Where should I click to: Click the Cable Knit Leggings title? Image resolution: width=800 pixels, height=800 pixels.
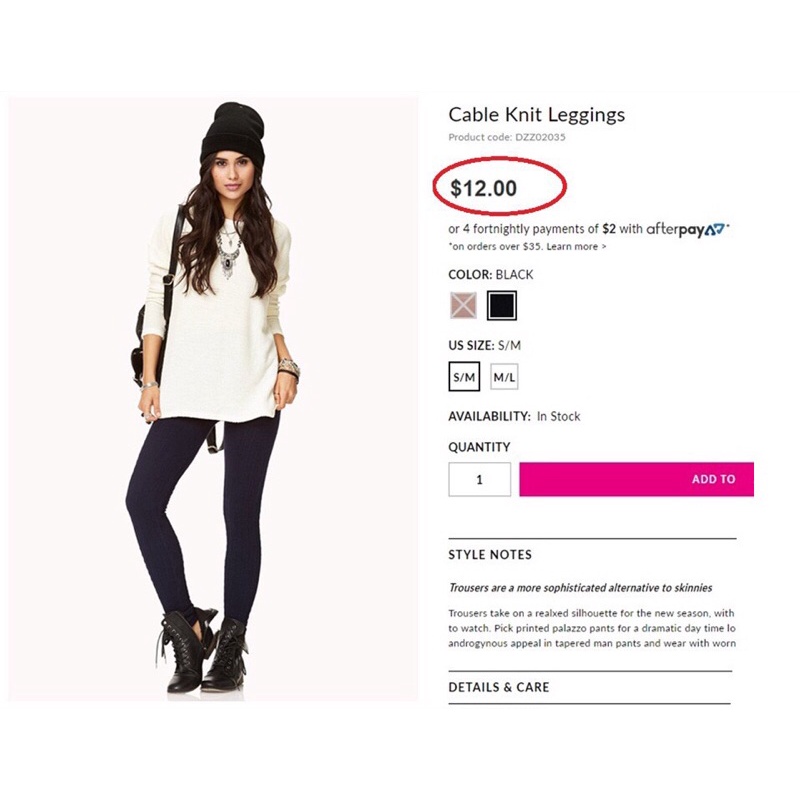click(537, 115)
